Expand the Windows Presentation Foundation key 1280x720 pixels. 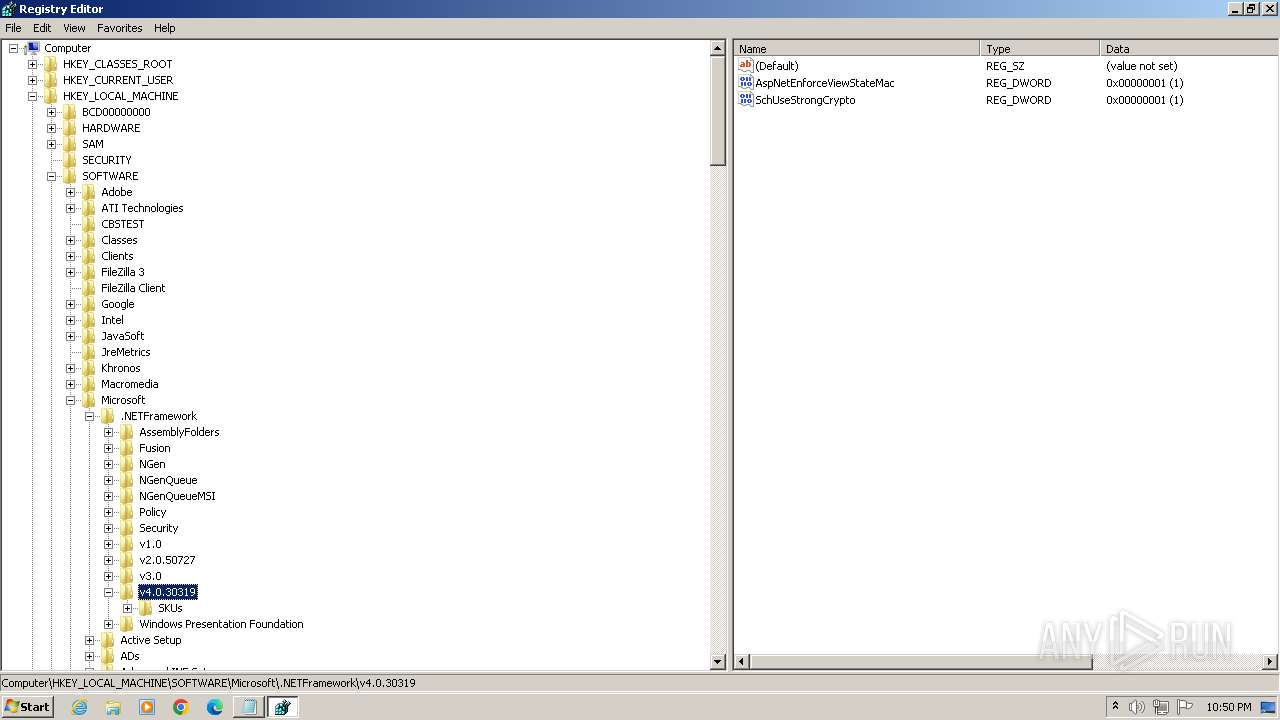[108, 624]
